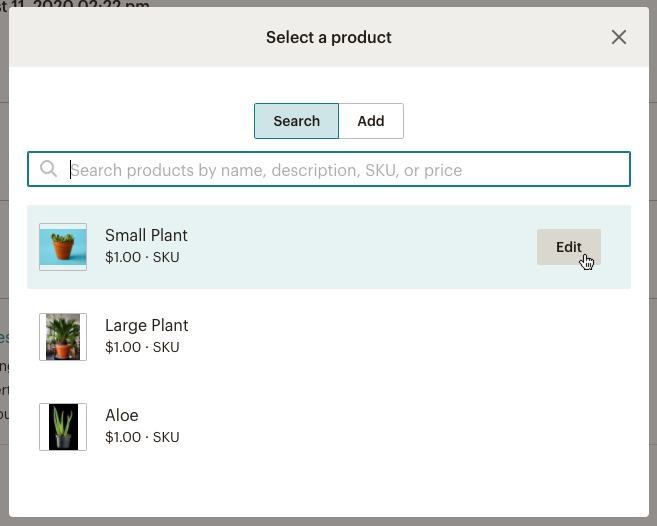Choose the Small Plant product name

click(x=146, y=236)
